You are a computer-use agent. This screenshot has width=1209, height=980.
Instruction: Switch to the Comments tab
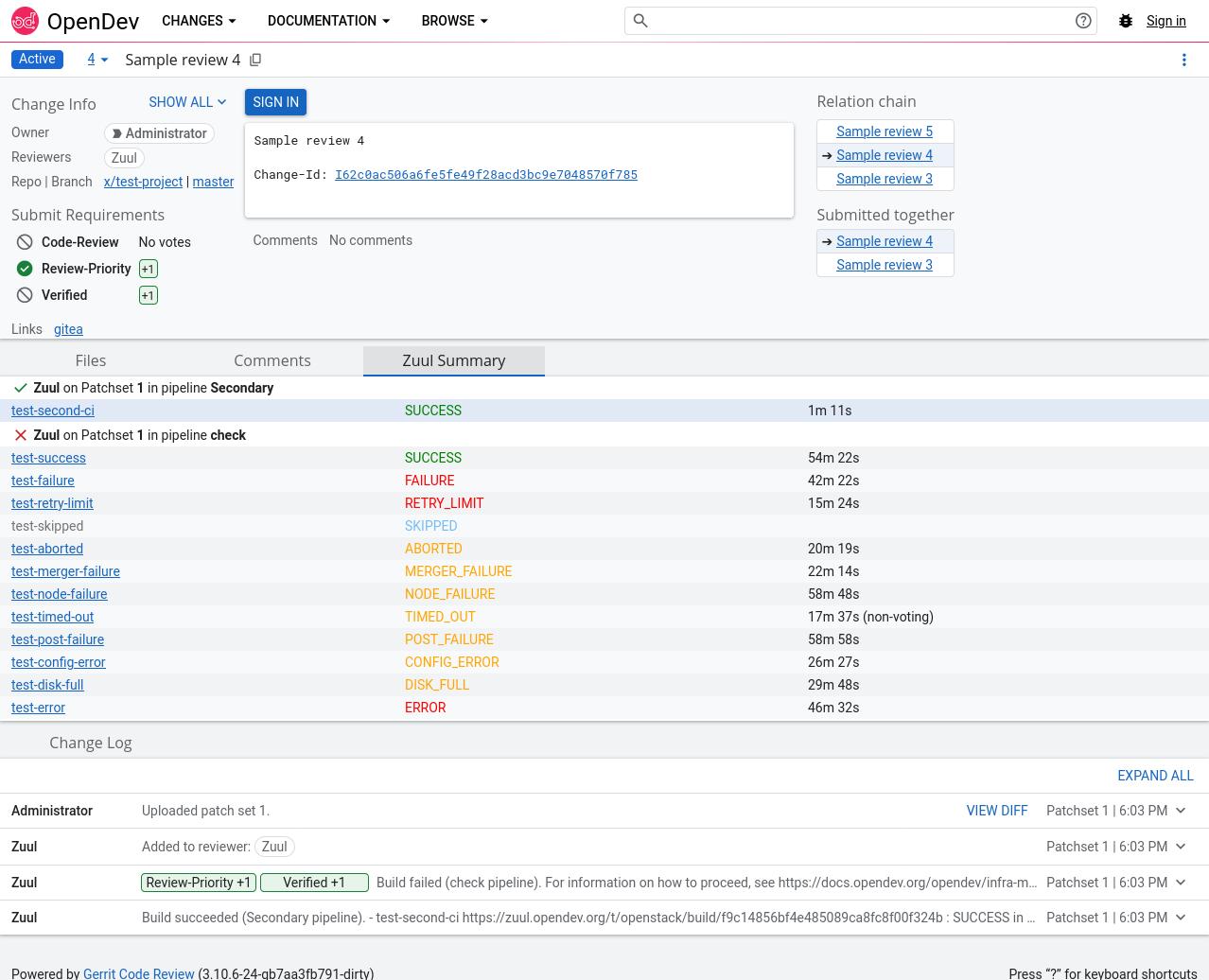coord(272,360)
